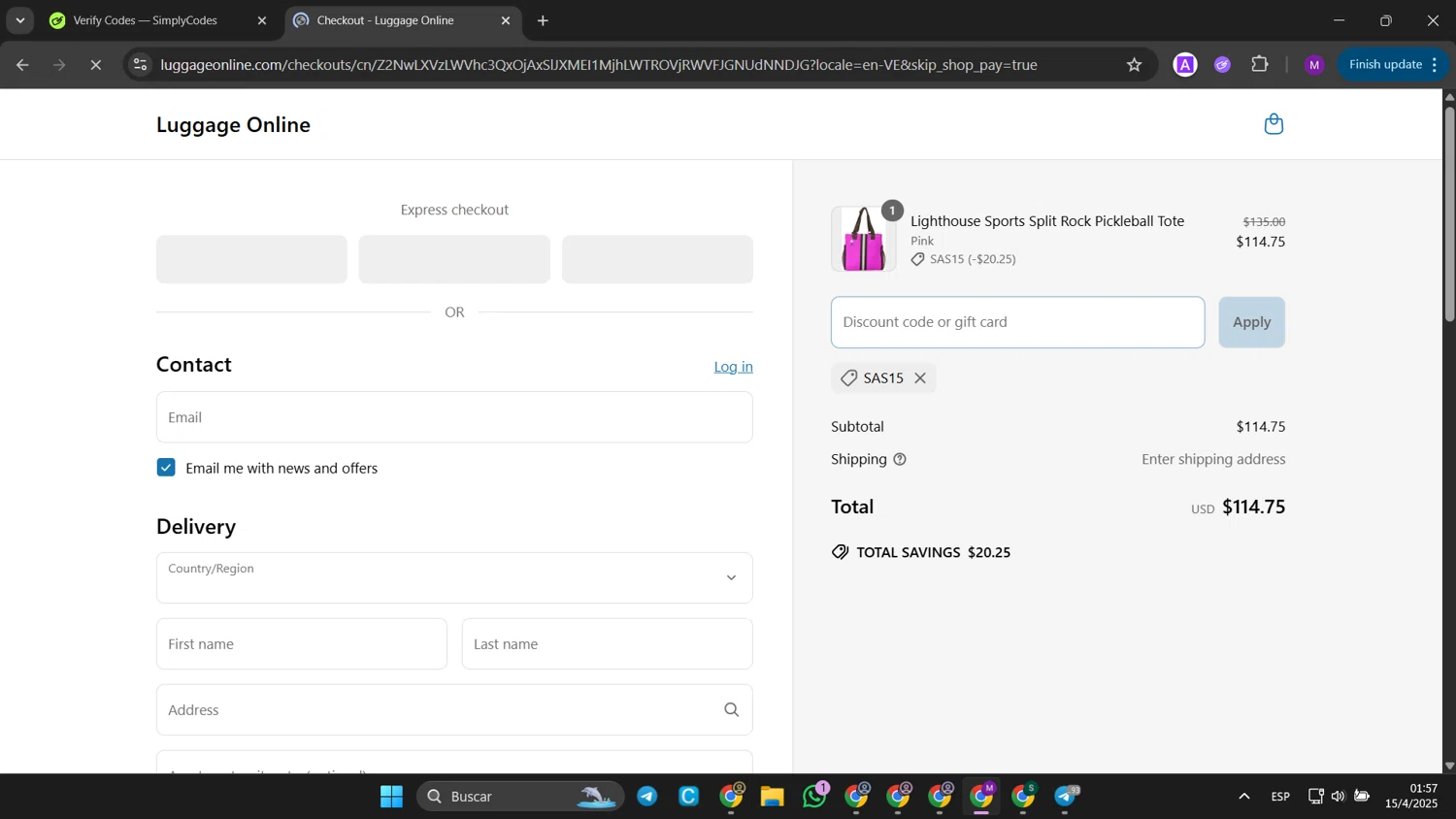This screenshot has width=1456, height=819.
Task: Click the Log in link
Action: tap(733, 367)
